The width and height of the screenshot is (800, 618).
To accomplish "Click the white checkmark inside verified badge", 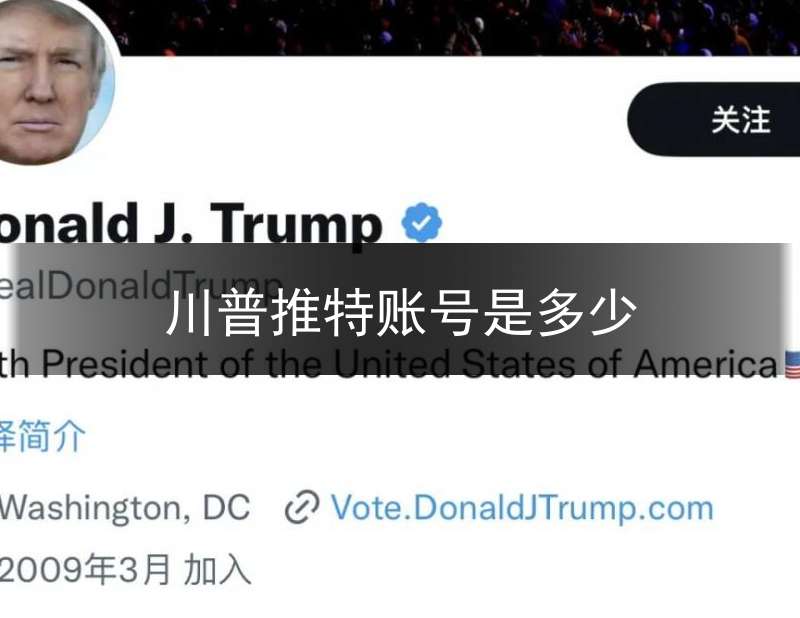I will pos(421,223).
